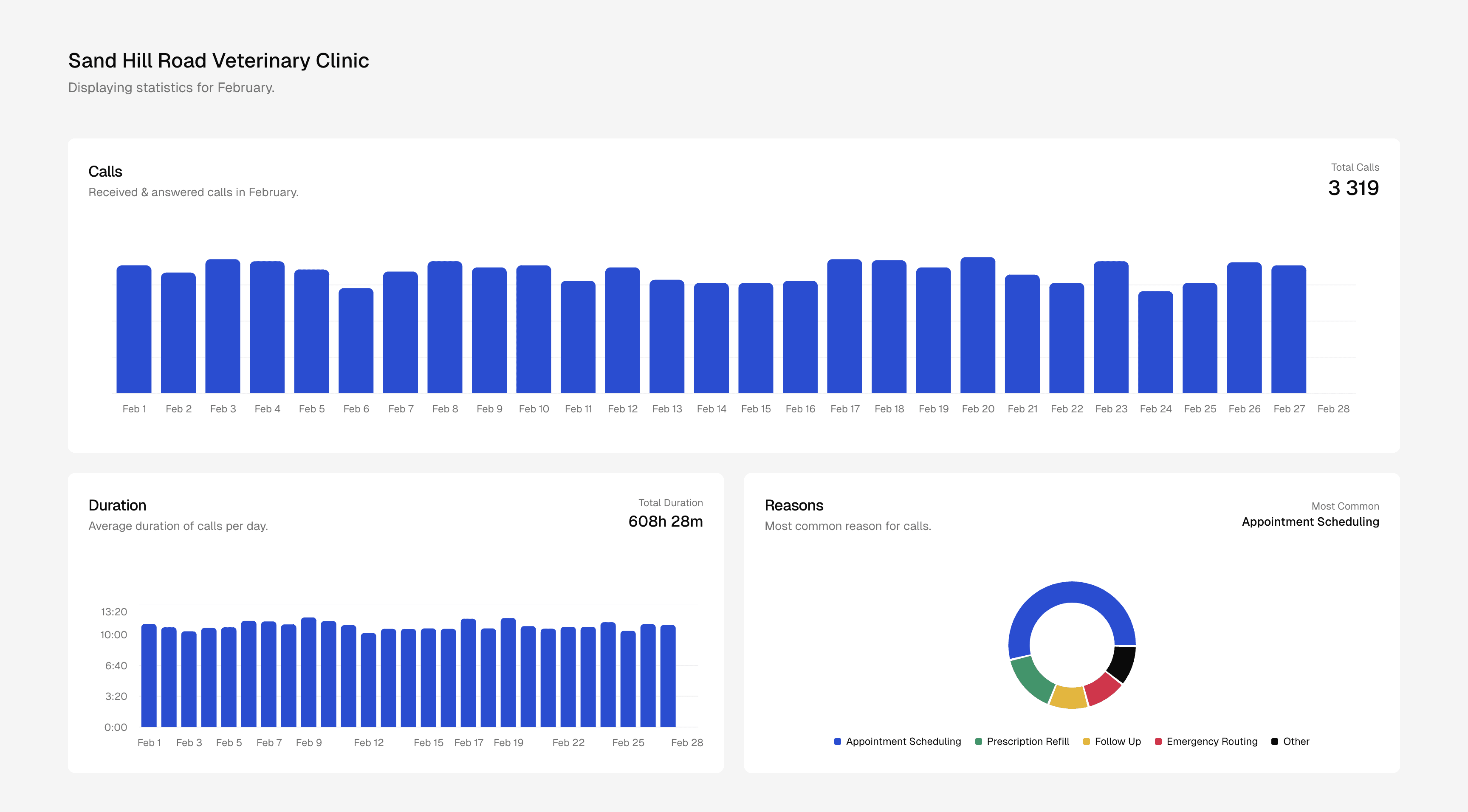Screen dimensions: 1468x812
Task: Click the '6:40' axis label in Duration chart
Action: [x=116, y=665]
